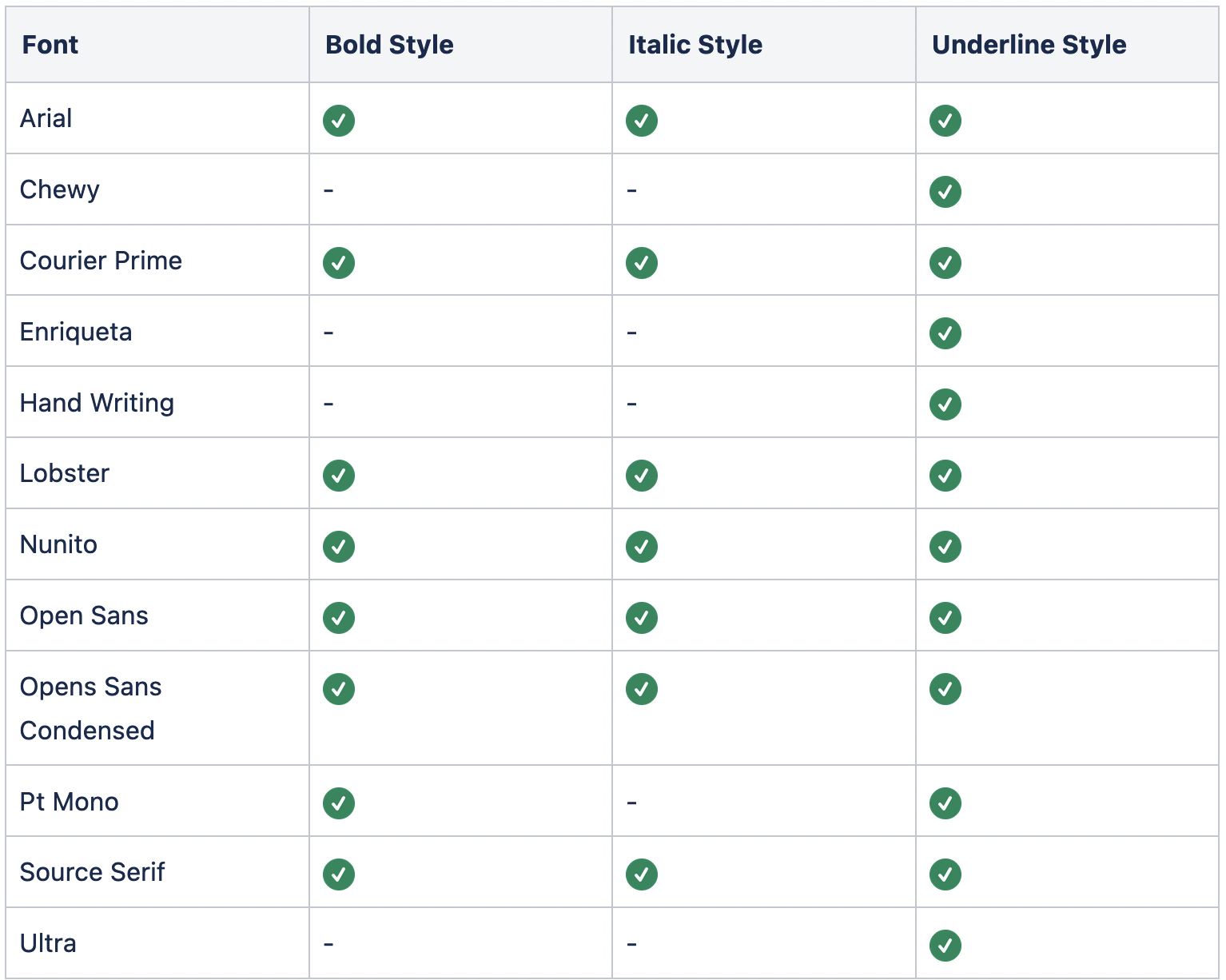Click the Chewy underline style checkmark

[945, 192]
